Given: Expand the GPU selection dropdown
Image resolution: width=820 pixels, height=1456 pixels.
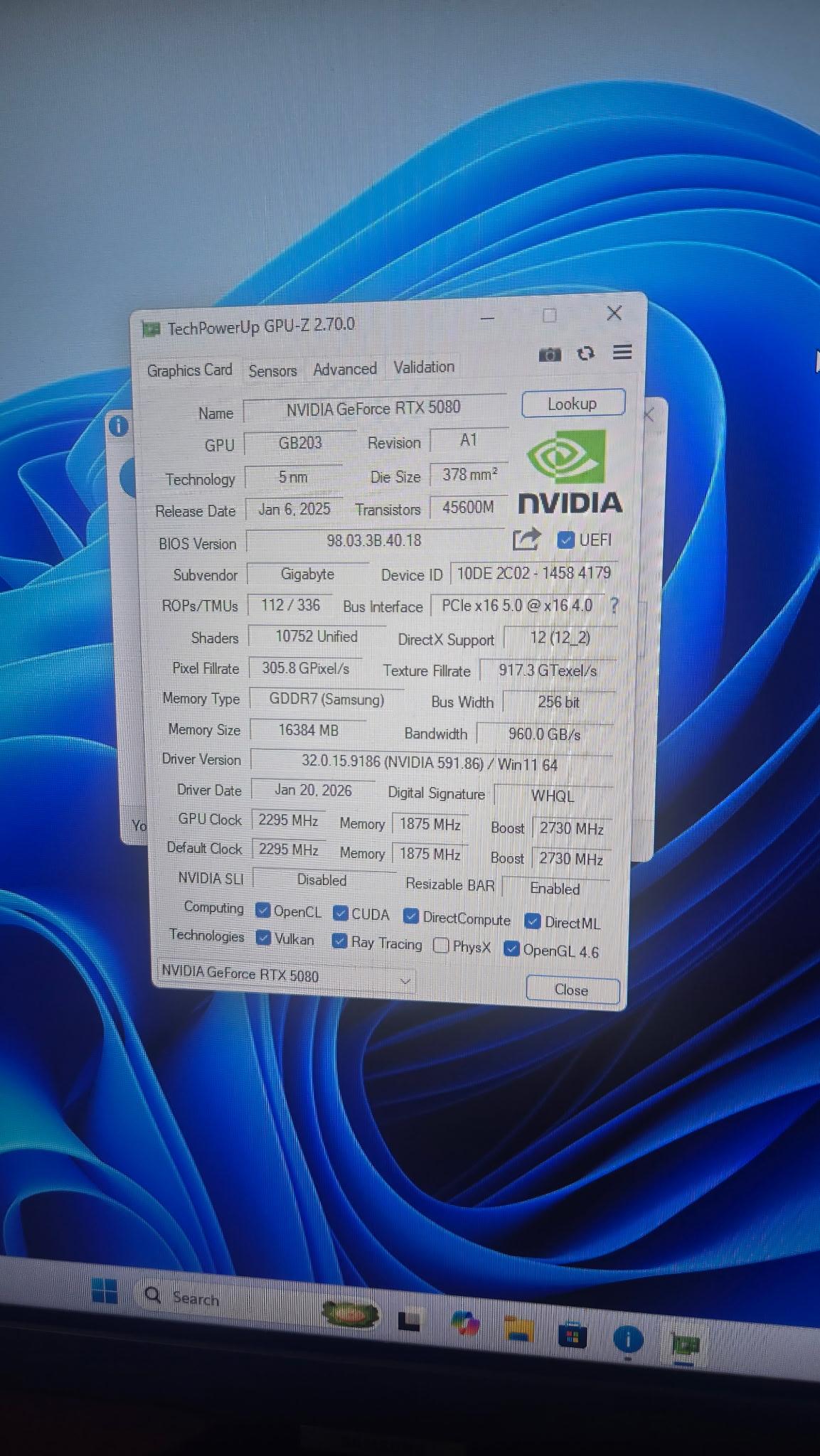Looking at the screenshot, I should pos(405,981).
